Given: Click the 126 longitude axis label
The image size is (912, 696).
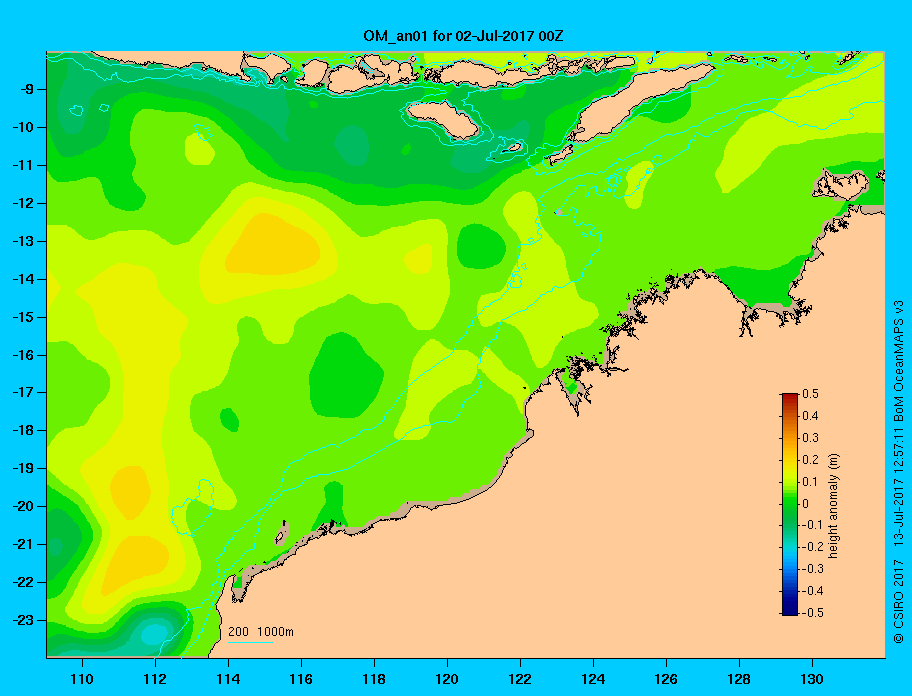Looking at the screenshot, I should tap(666, 679).
